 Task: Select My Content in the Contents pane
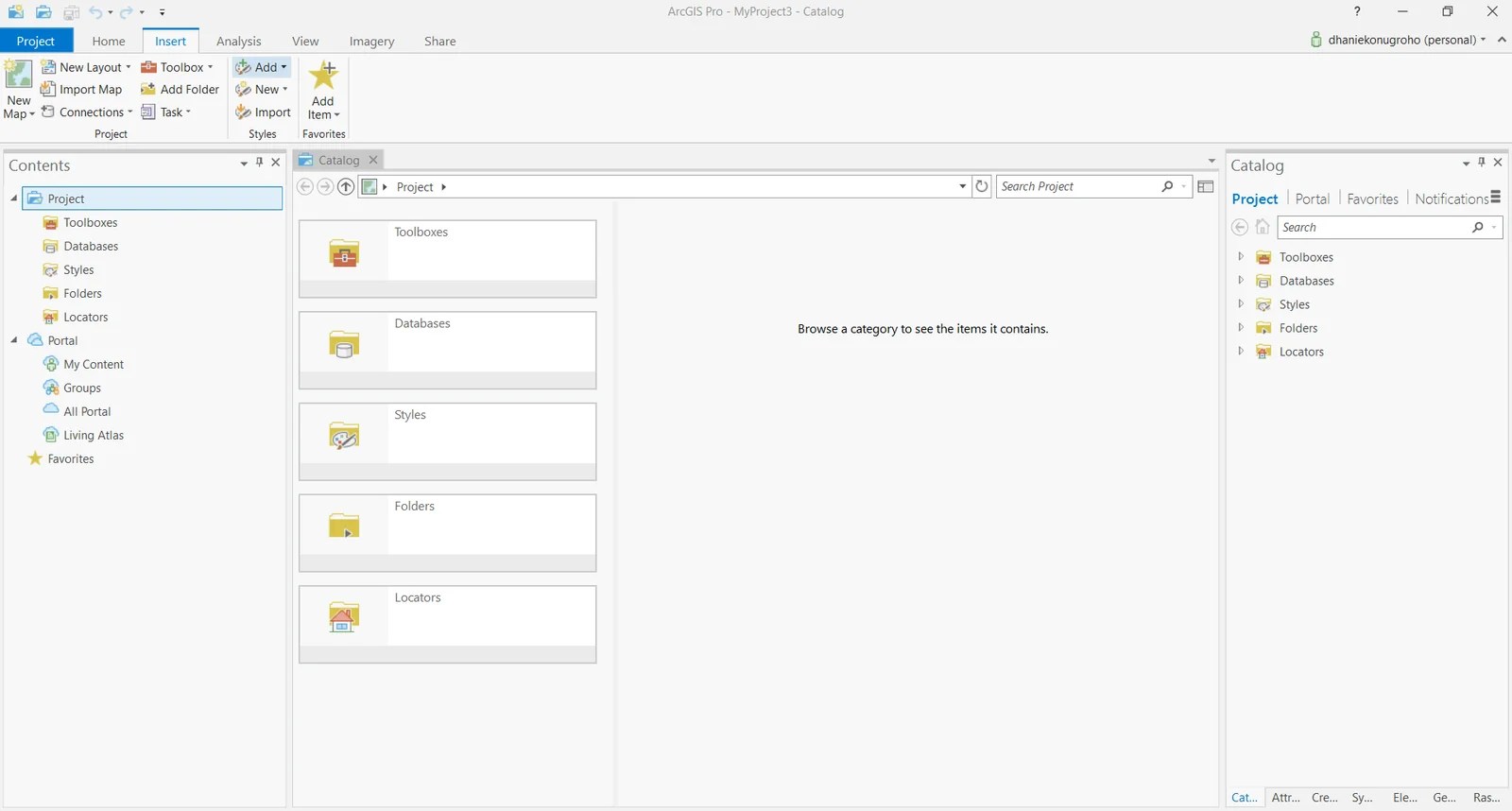pyautogui.click(x=94, y=364)
